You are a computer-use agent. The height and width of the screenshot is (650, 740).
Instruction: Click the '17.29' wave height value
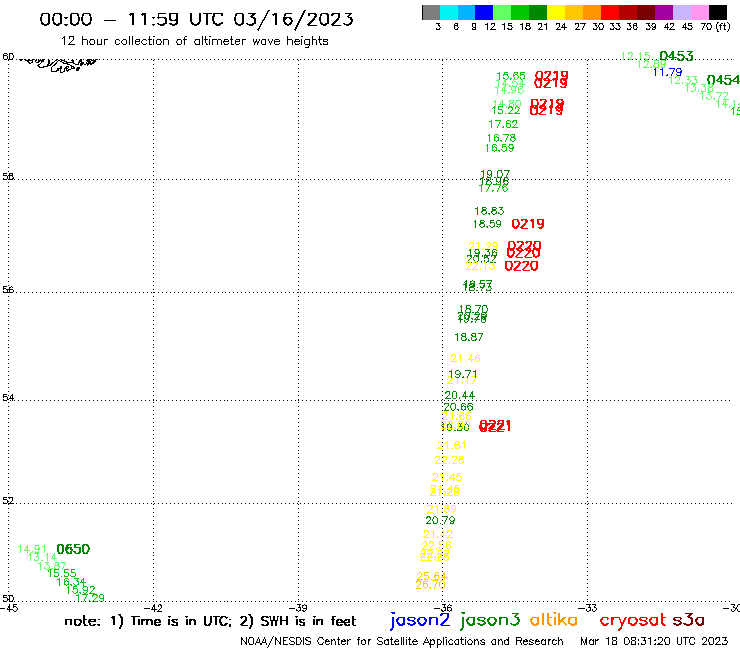(90, 598)
